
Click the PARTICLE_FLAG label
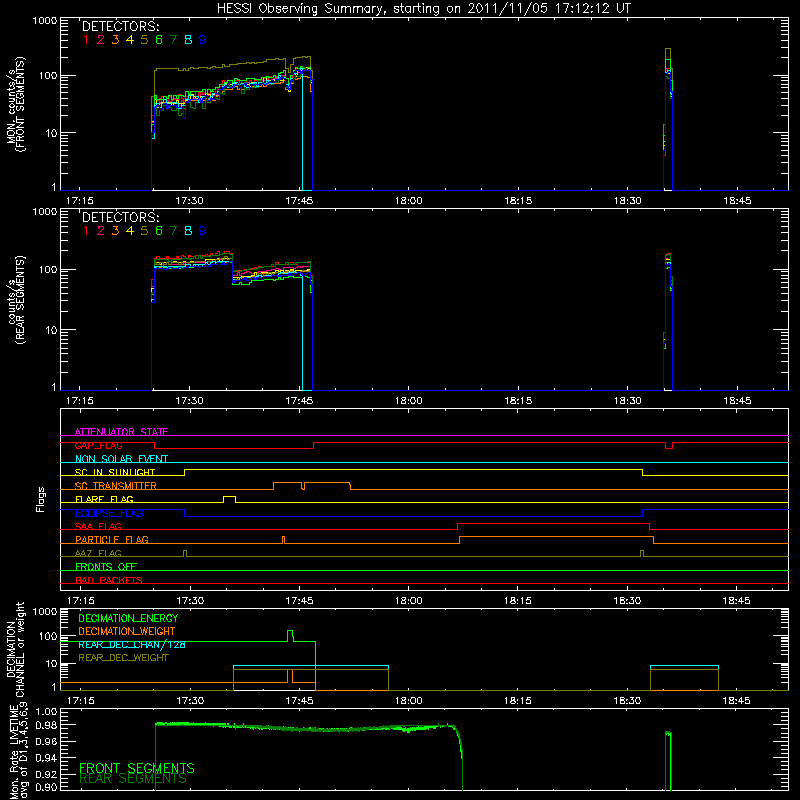(x=112, y=540)
